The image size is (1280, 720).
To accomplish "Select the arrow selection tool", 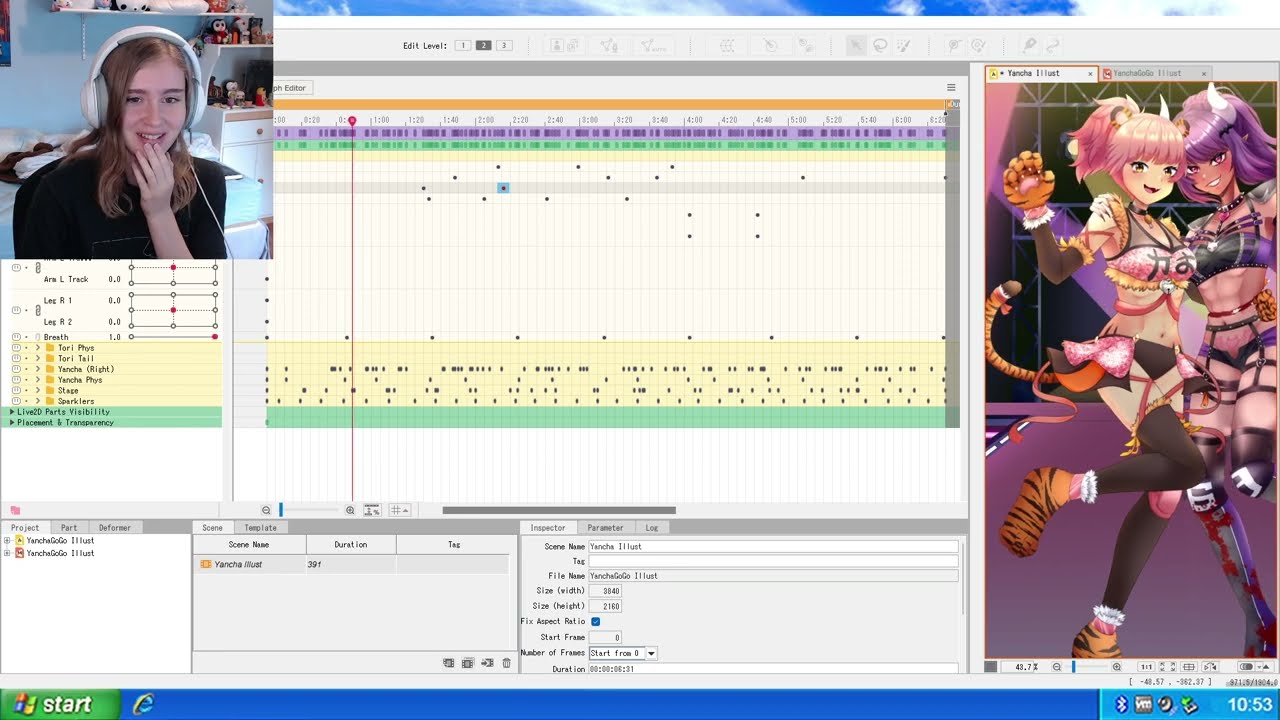I will tap(856, 46).
